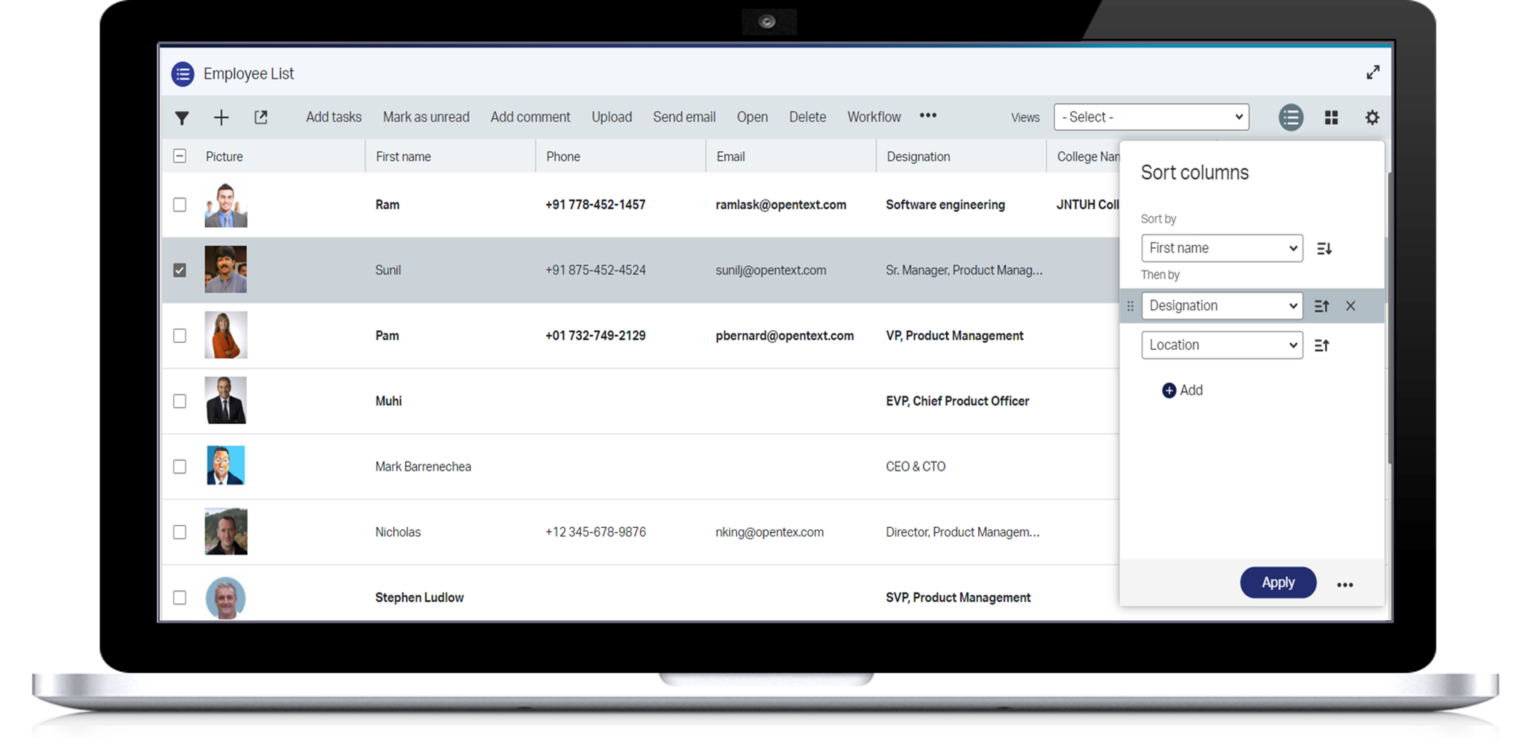The height and width of the screenshot is (751, 1536).
Task: Toggle descending sort icon beside First name
Action: [1323, 248]
